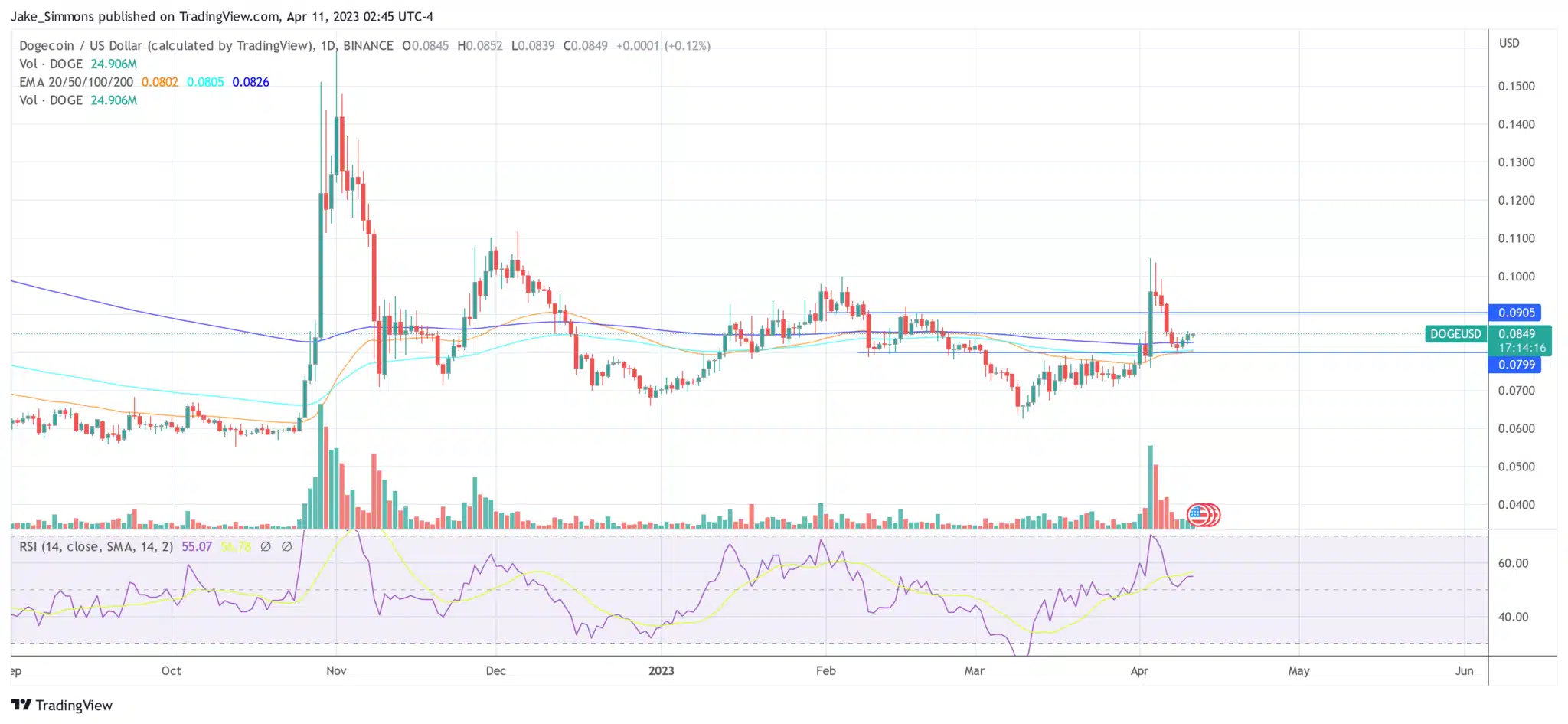Click the orange EMA value 0.0802
Screen dimensions: 1568x724
159,82
